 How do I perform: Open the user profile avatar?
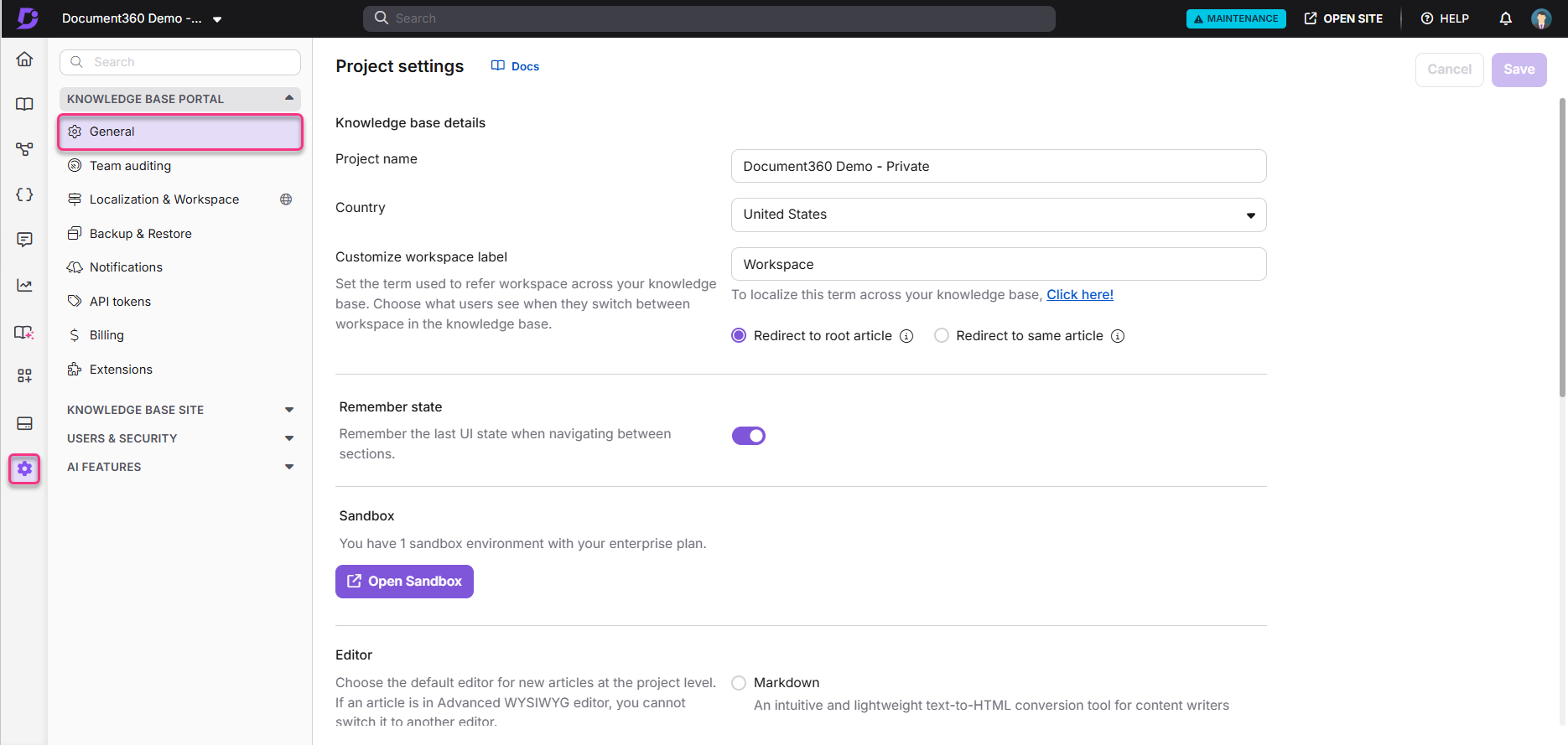tap(1541, 18)
